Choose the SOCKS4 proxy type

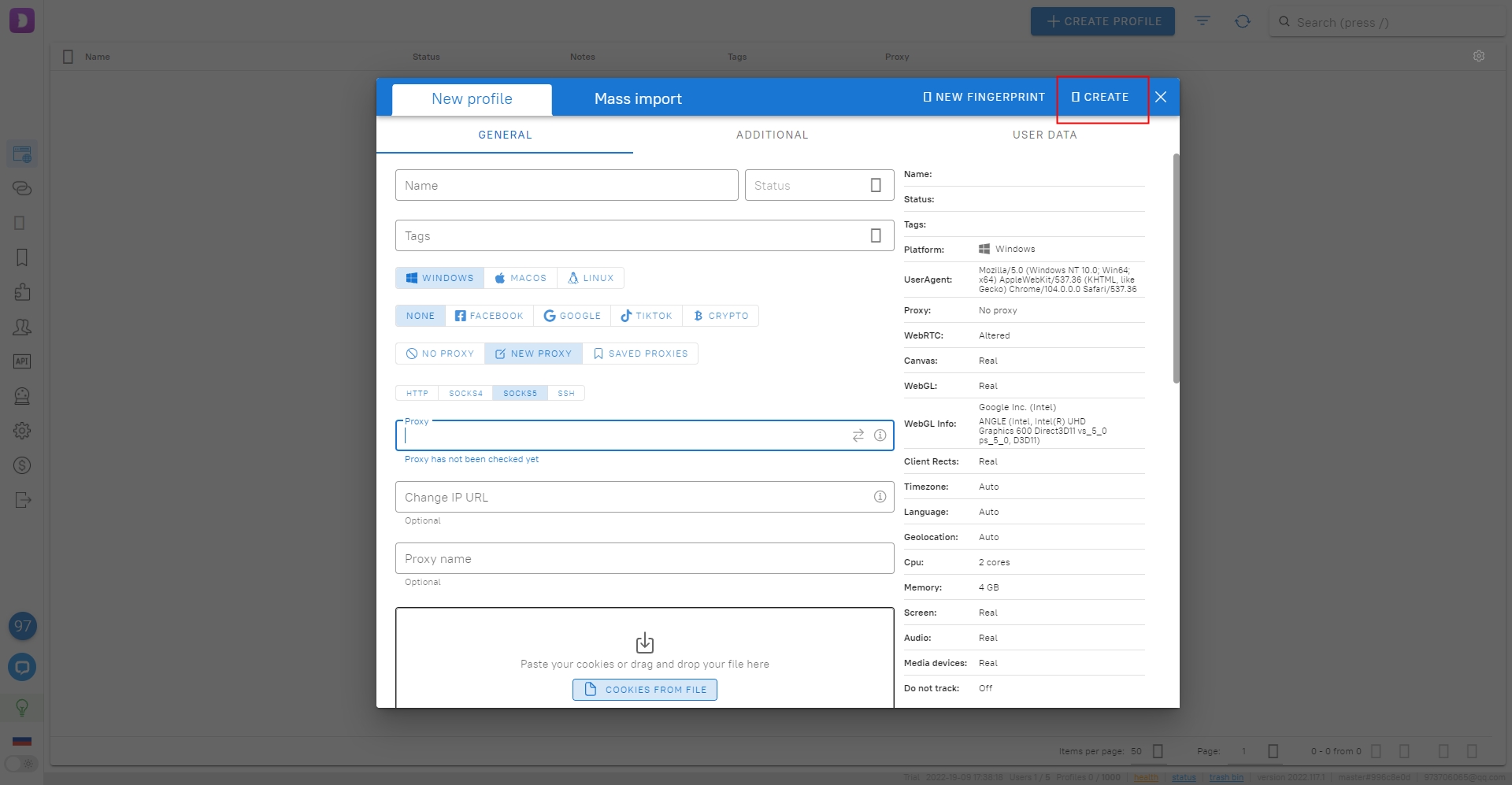click(465, 393)
